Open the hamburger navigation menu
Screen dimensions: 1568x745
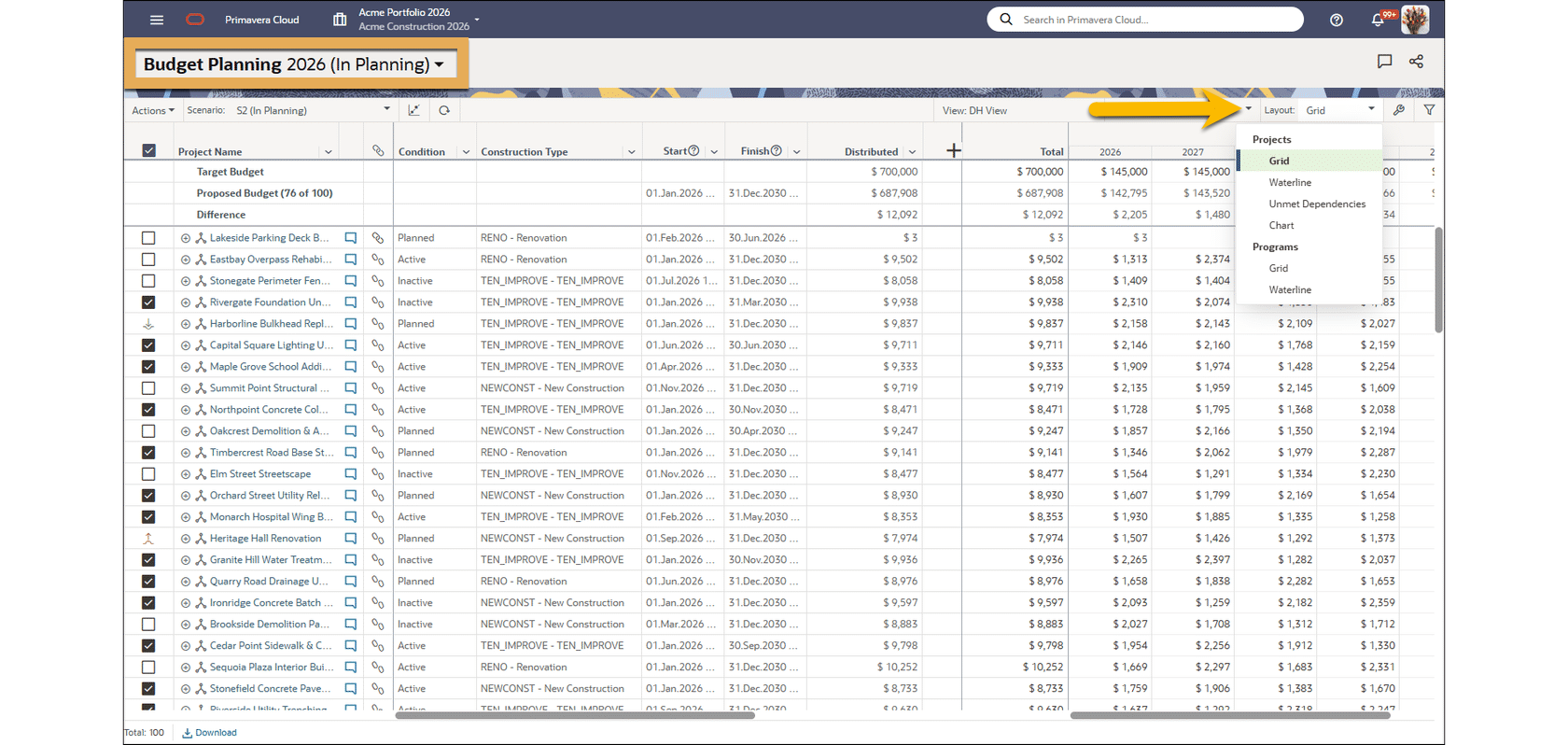(x=157, y=20)
